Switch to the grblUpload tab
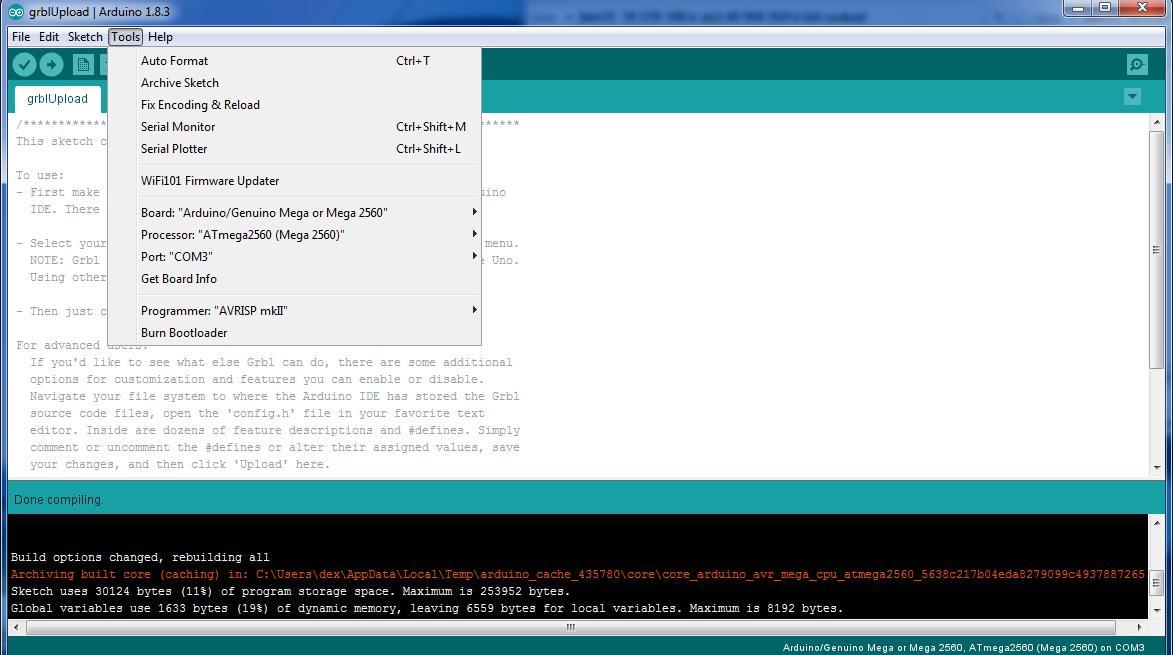The image size is (1173, 655). 58,99
